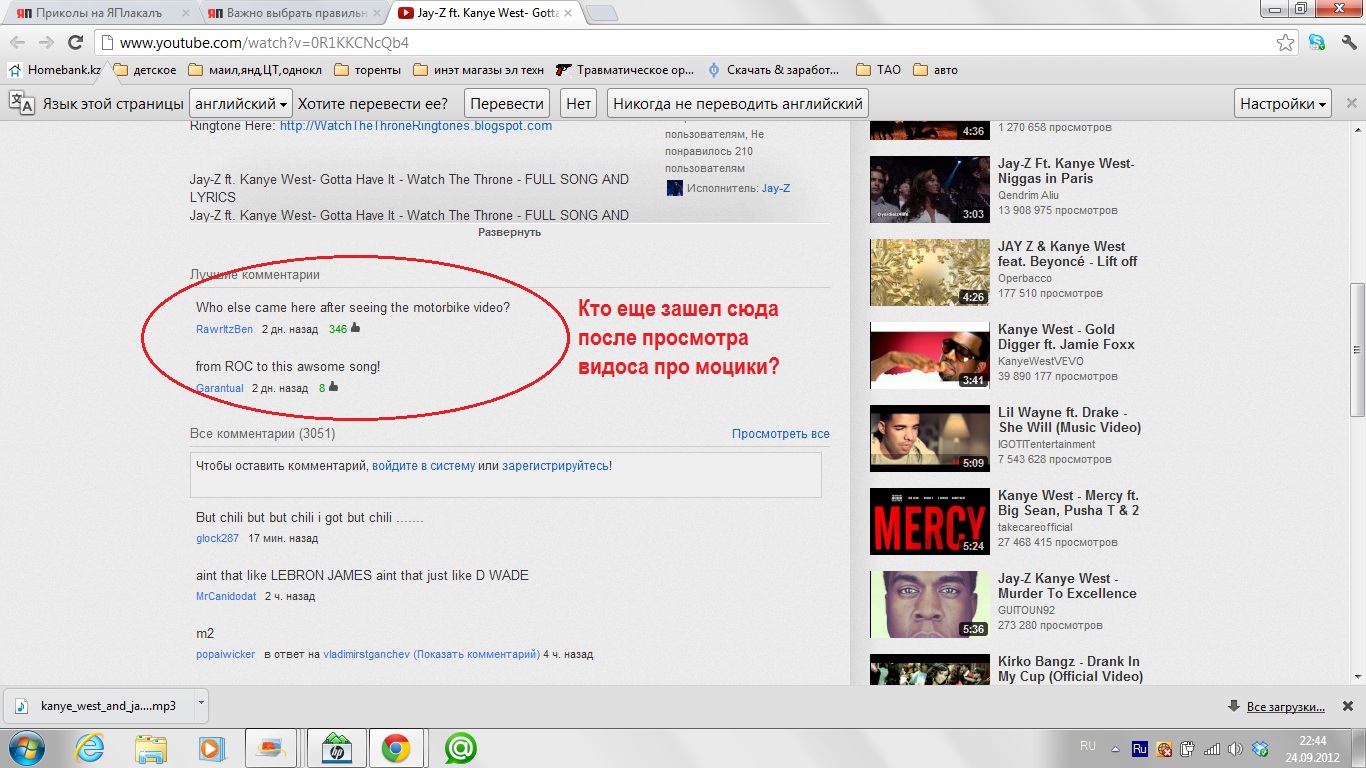Open the детское bookmarks folder
This screenshot has height=768, width=1366.
(145, 70)
